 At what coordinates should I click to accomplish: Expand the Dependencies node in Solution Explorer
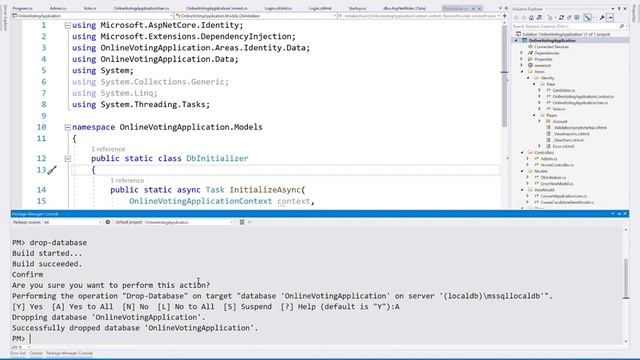pyautogui.click(x=522, y=53)
